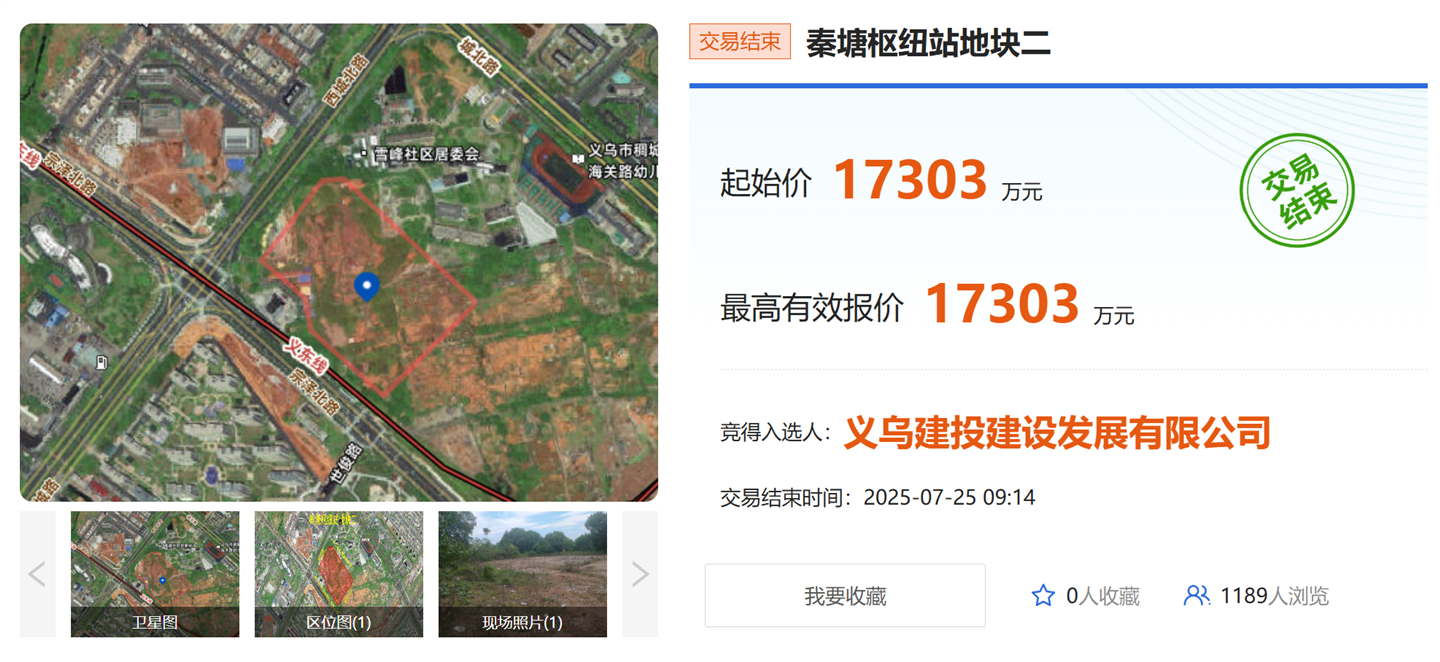
Task: Click the 雪峰社区居委会 map label
Action: [x=420, y=154]
